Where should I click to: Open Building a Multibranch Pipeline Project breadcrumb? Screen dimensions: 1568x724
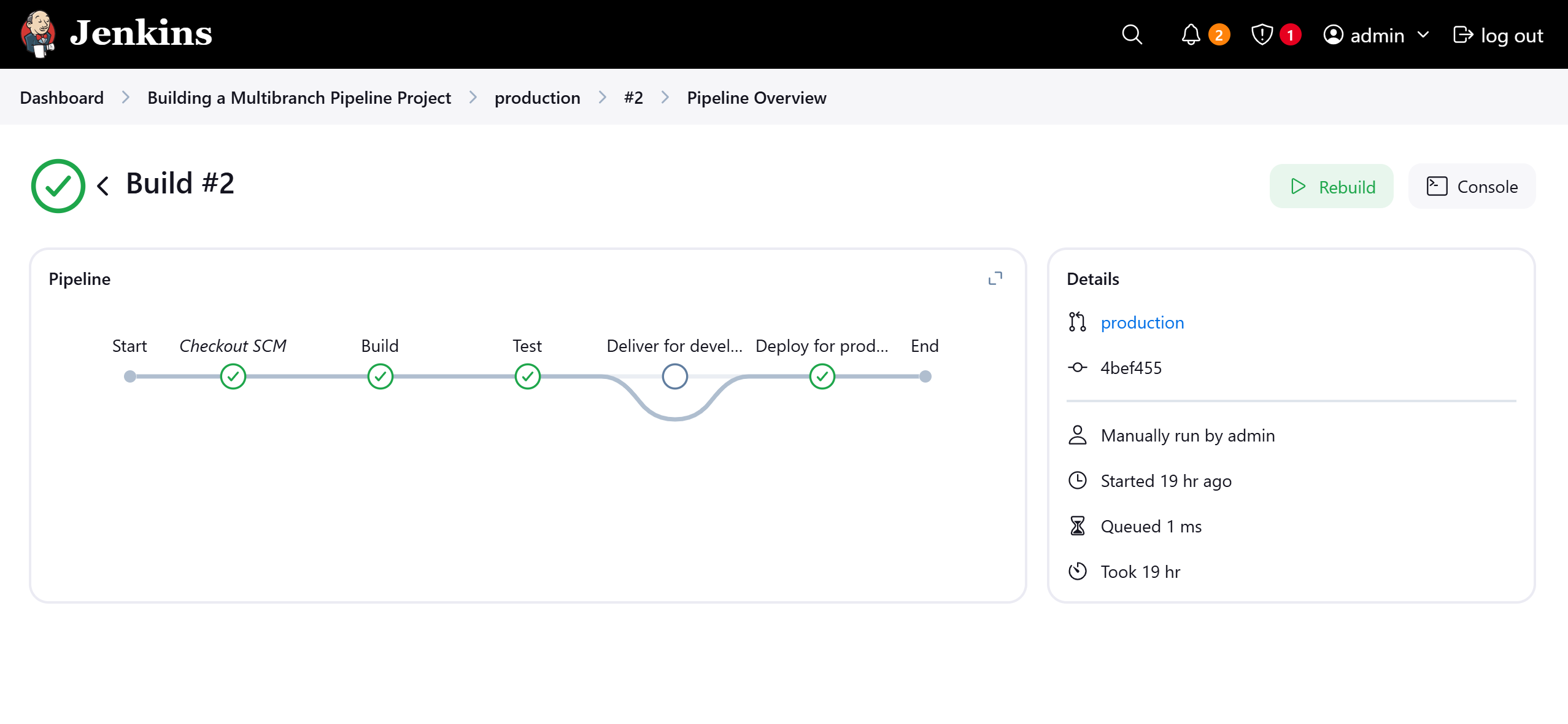pyautogui.click(x=299, y=98)
